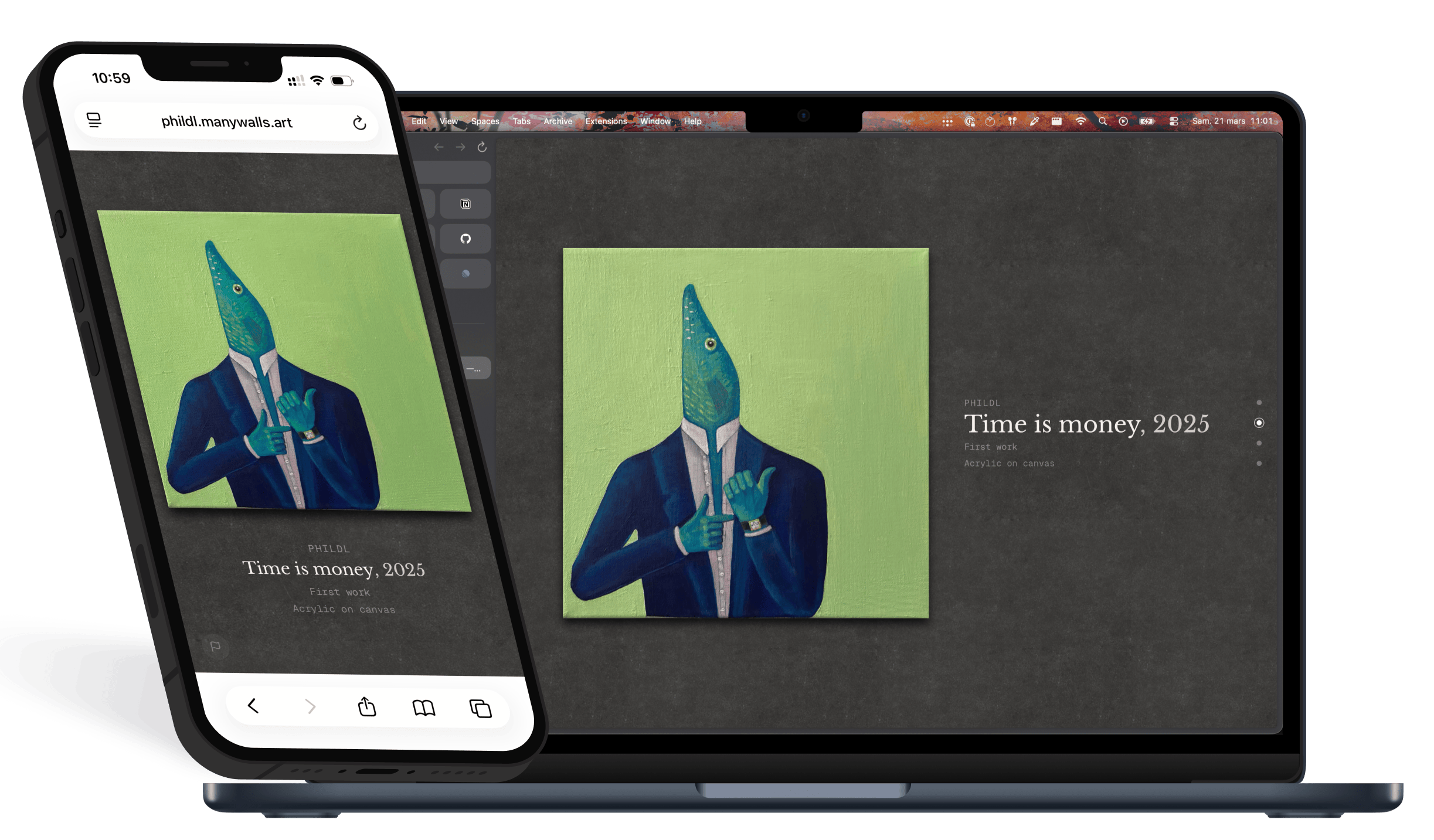This screenshot has height=840, width=1434.
Task: Open the Spaces menu
Action: pos(485,121)
